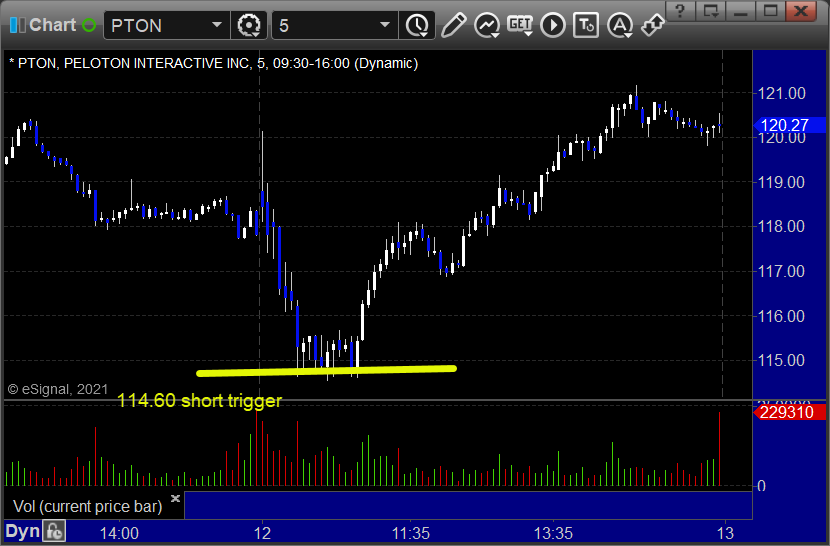Click the 118.00 price axis label
Viewport: 830px width, 546px height.
[782, 227]
